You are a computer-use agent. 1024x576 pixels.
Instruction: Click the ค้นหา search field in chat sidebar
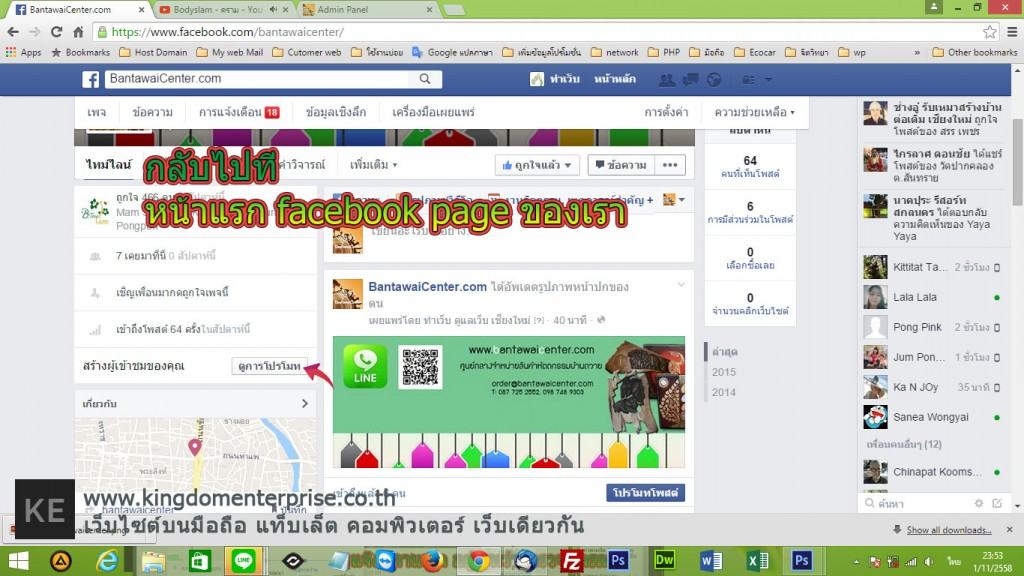tap(900, 503)
